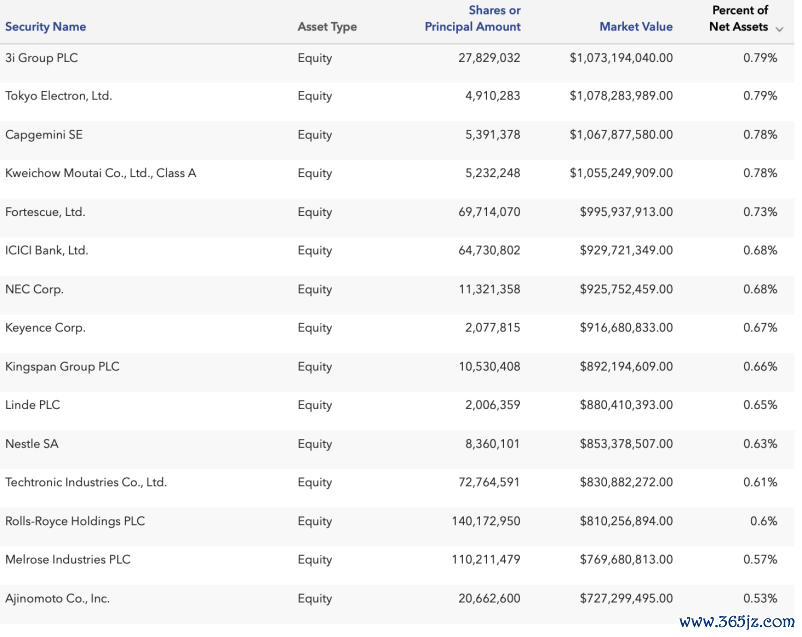Click shares amount 10,530,408
This screenshot has width=802, height=637.
pos(489,367)
